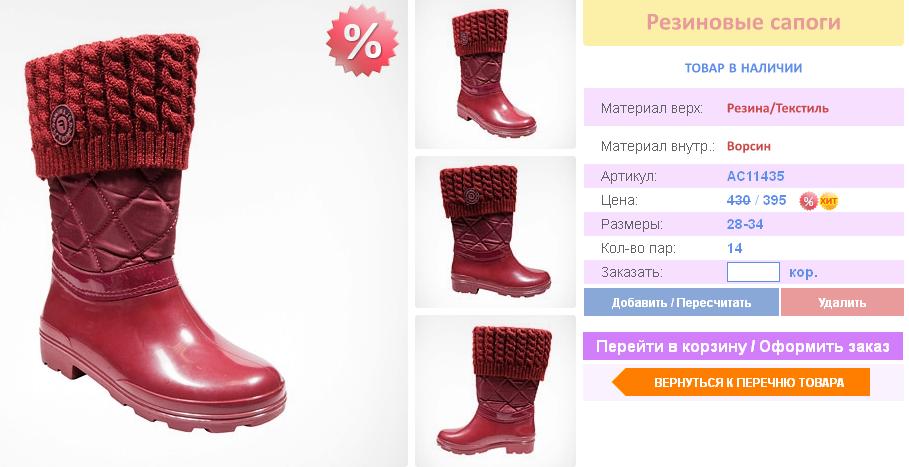Click the crossed-out old price 430
The height and width of the screenshot is (467, 909).
coord(739,200)
